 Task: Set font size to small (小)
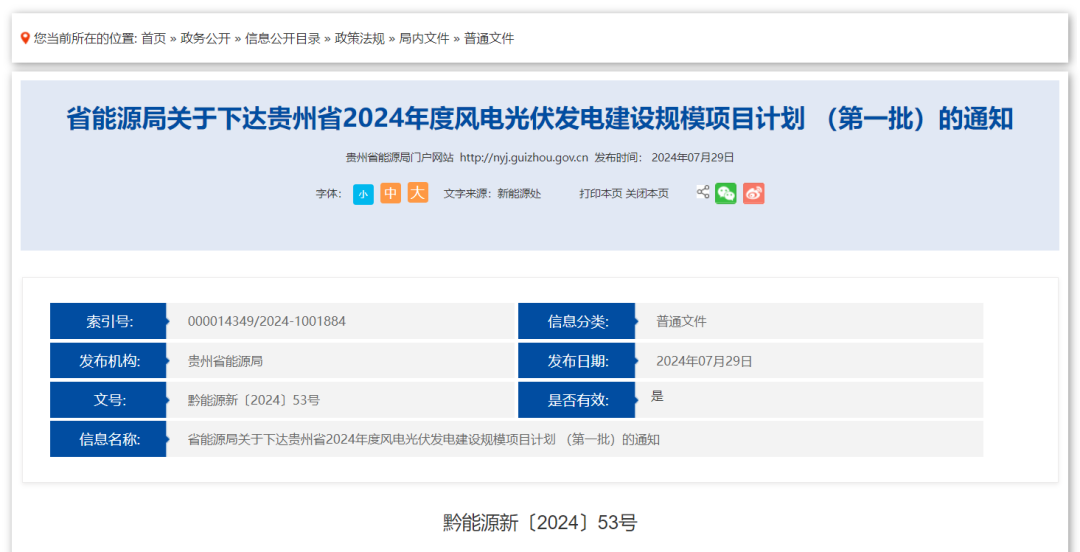[363, 194]
